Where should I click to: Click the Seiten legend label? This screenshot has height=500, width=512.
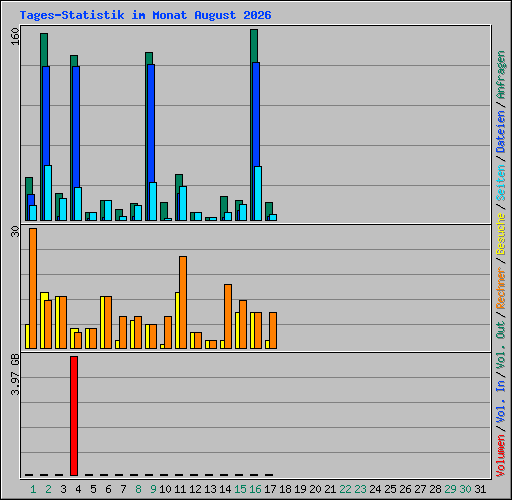[x=501, y=183]
